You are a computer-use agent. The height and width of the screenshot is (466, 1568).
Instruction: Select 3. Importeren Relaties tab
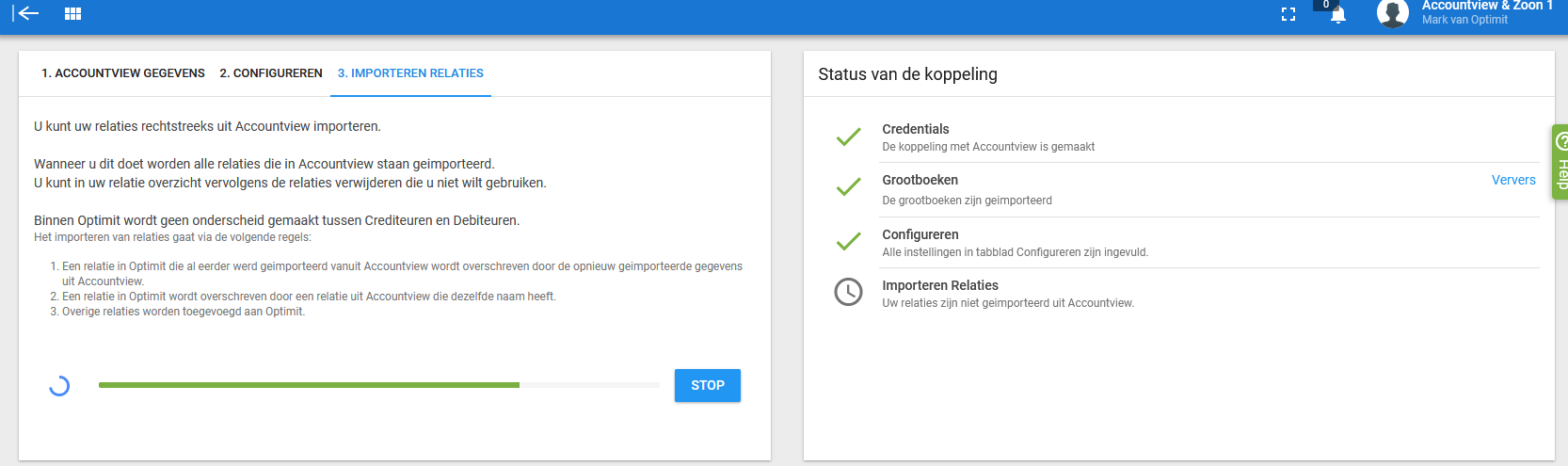pyautogui.click(x=410, y=72)
